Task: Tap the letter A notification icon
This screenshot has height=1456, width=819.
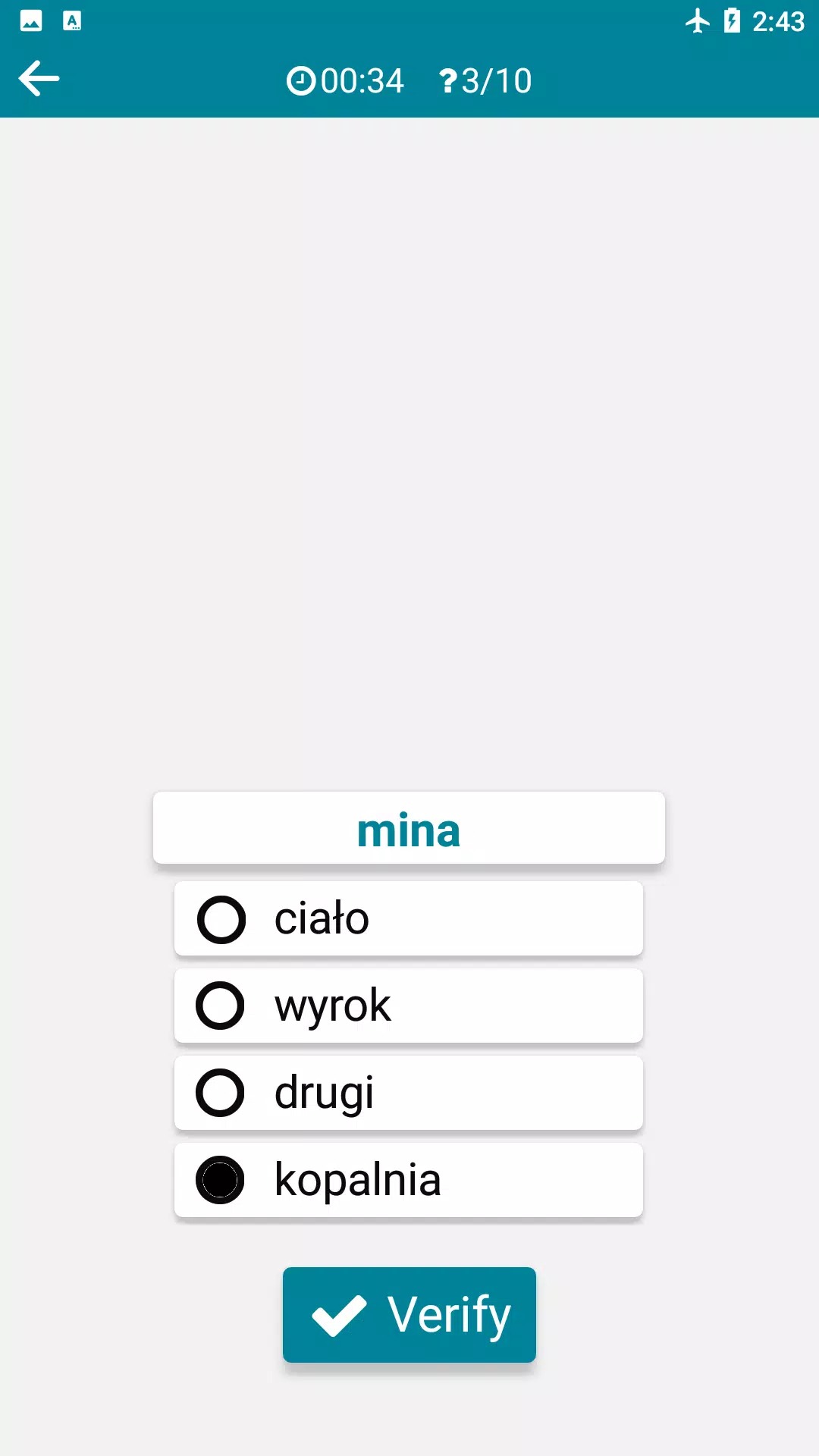Action: 72,21
